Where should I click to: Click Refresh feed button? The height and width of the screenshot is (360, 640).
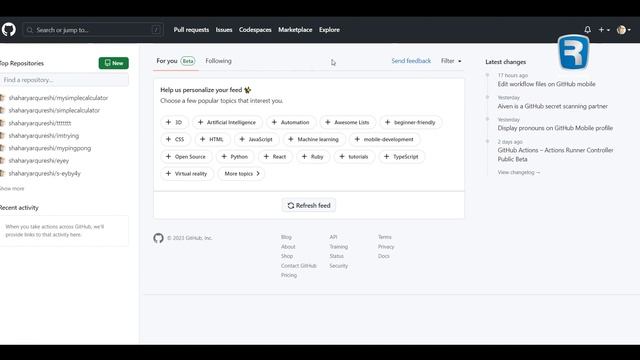[309, 205]
